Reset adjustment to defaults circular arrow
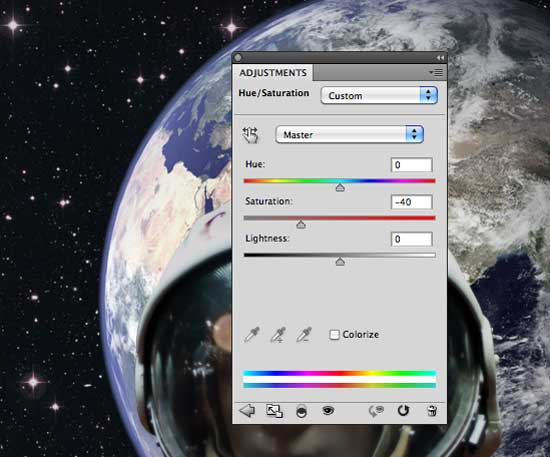Image resolution: width=550 pixels, height=457 pixels. pos(404,410)
